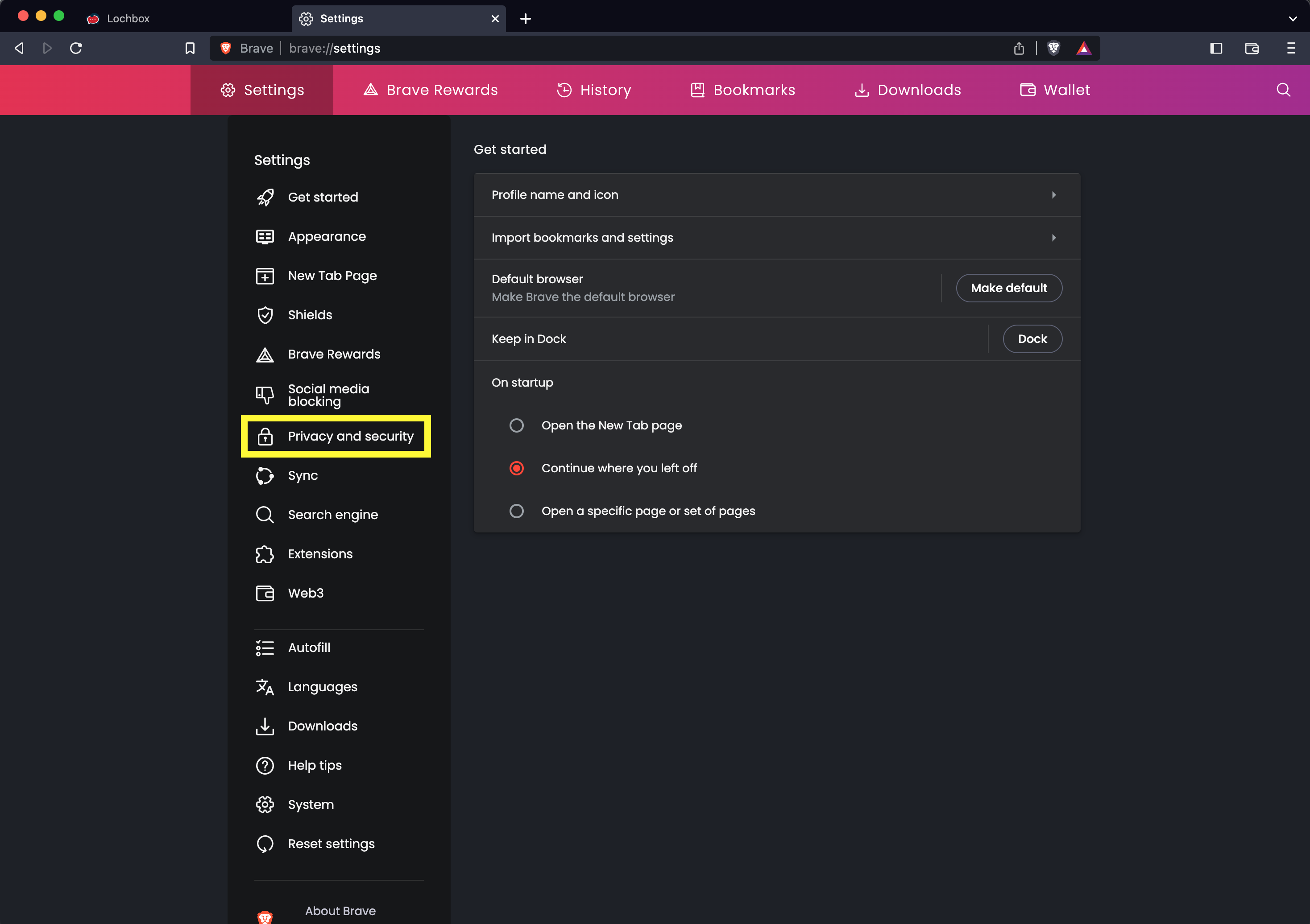
Task: Select Open a specific page option
Action: [516, 511]
